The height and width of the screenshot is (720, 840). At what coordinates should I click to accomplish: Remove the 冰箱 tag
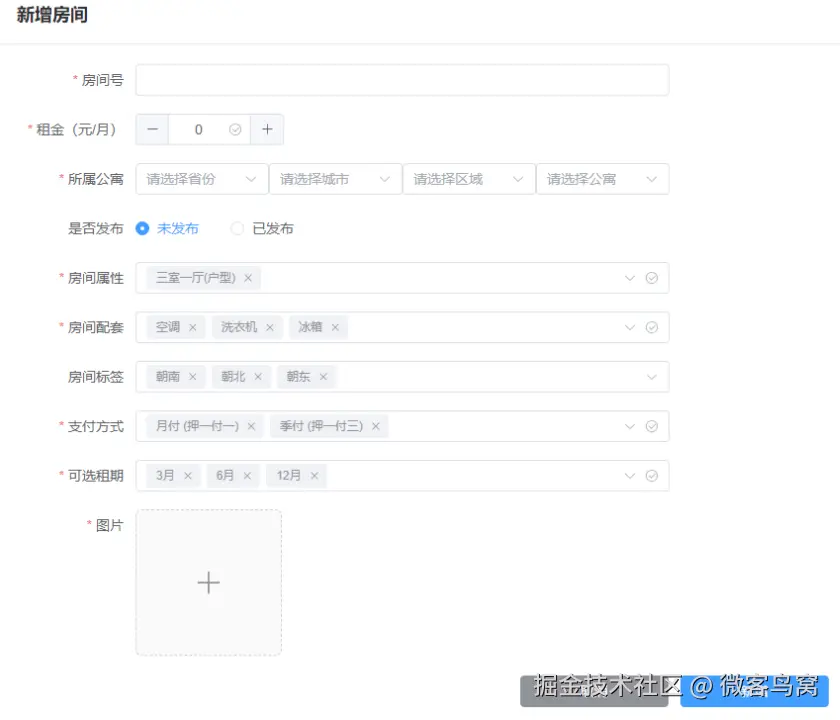click(335, 327)
